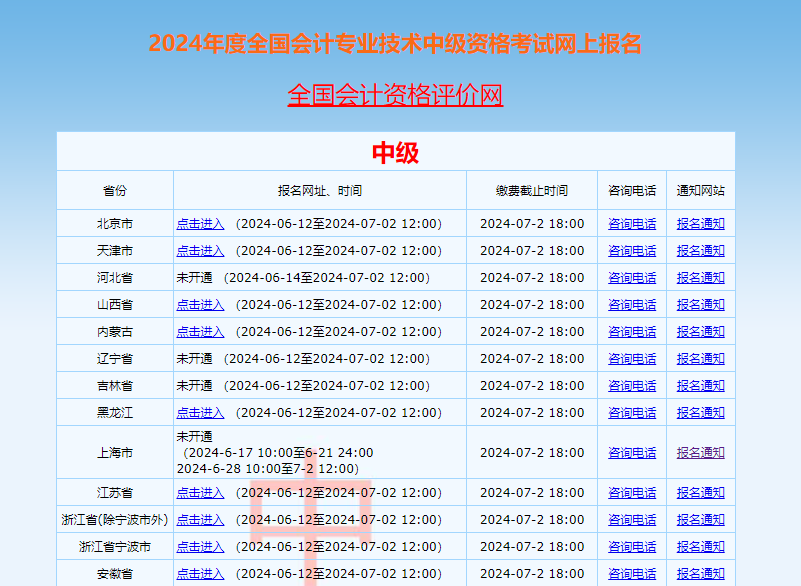The image size is (801, 586).
Task: Open 浙江省宁波市 registration entry link
Action: (x=199, y=546)
